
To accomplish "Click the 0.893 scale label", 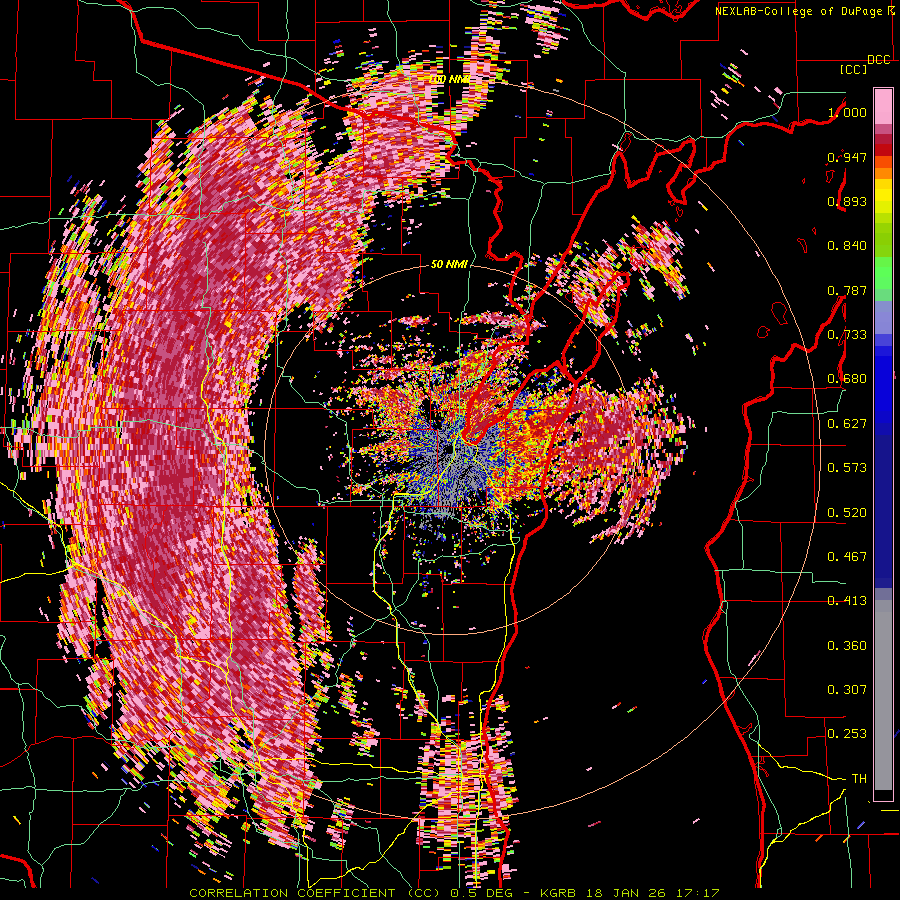I will pos(847,201).
